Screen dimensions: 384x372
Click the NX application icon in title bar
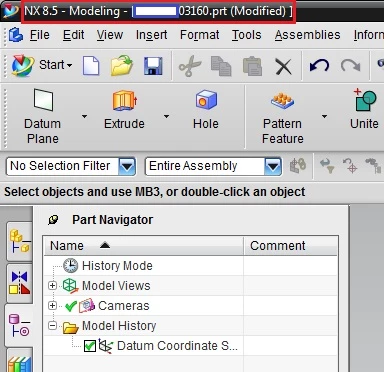tap(11, 11)
